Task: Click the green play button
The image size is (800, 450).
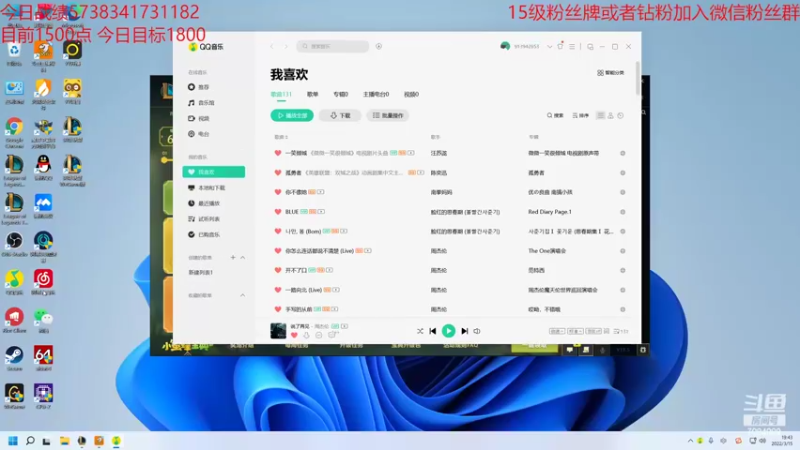Action: [448, 331]
